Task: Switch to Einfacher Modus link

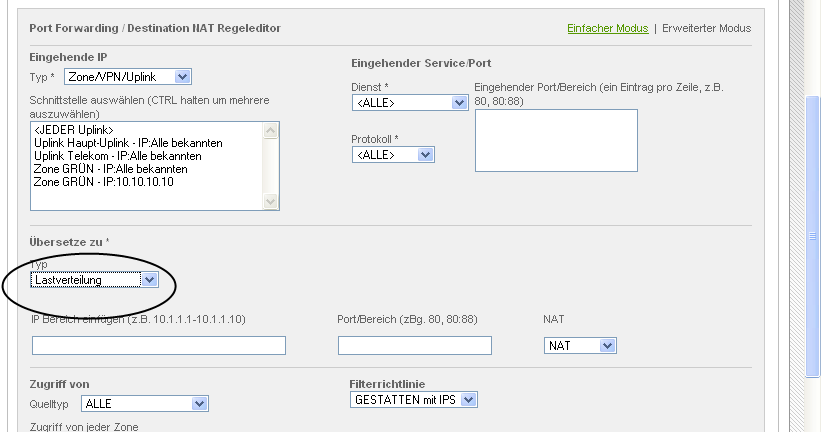Action: (607, 28)
